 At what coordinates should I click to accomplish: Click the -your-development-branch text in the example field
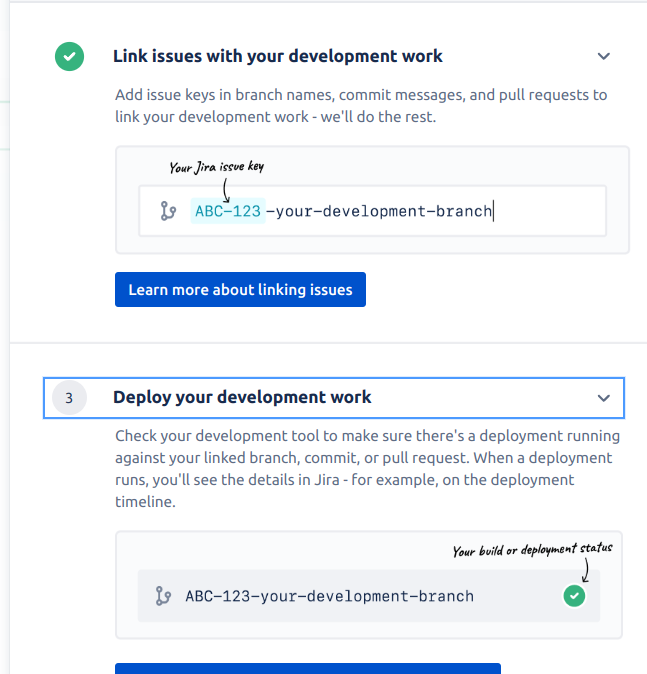[379, 211]
